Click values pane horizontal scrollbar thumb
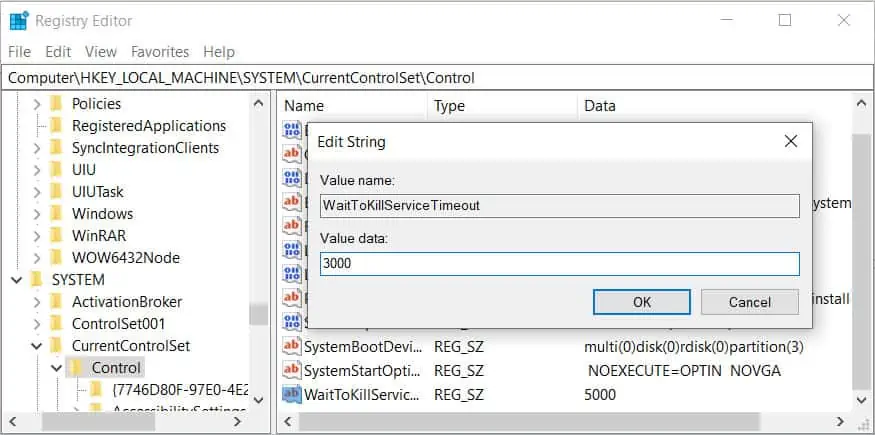Viewport: 875px width, 435px height. [x=529, y=422]
